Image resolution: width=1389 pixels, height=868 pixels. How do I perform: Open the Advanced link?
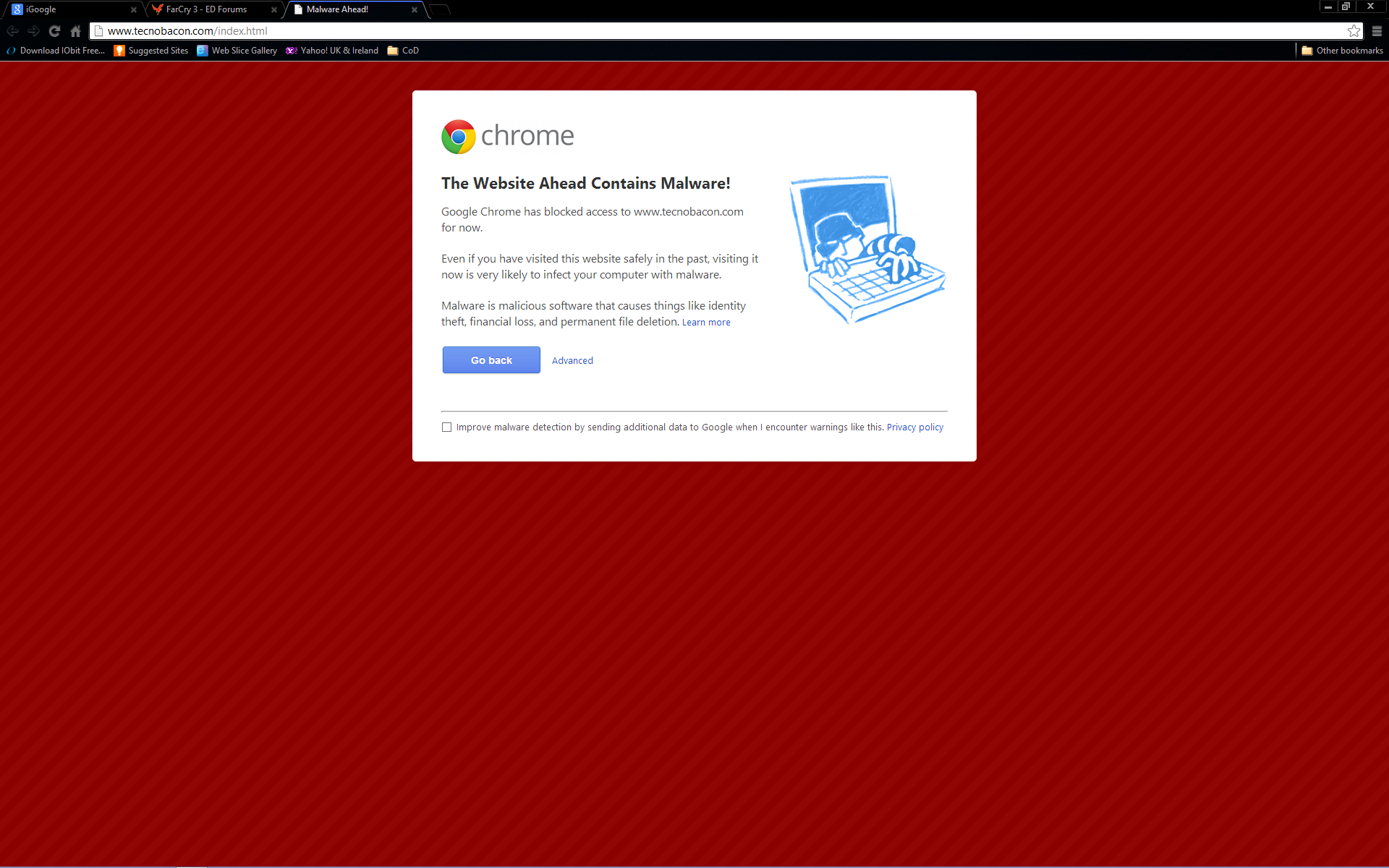(572, 361)
